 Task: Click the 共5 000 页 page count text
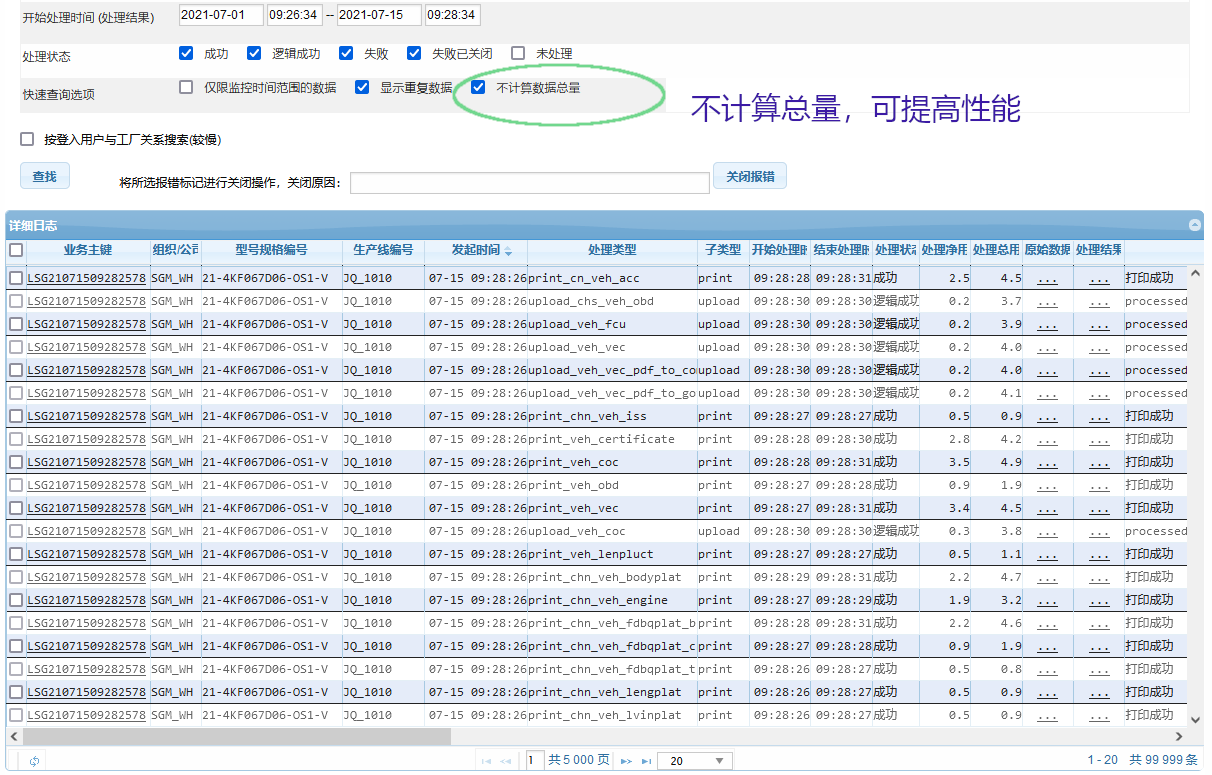(x=579, y=761)
